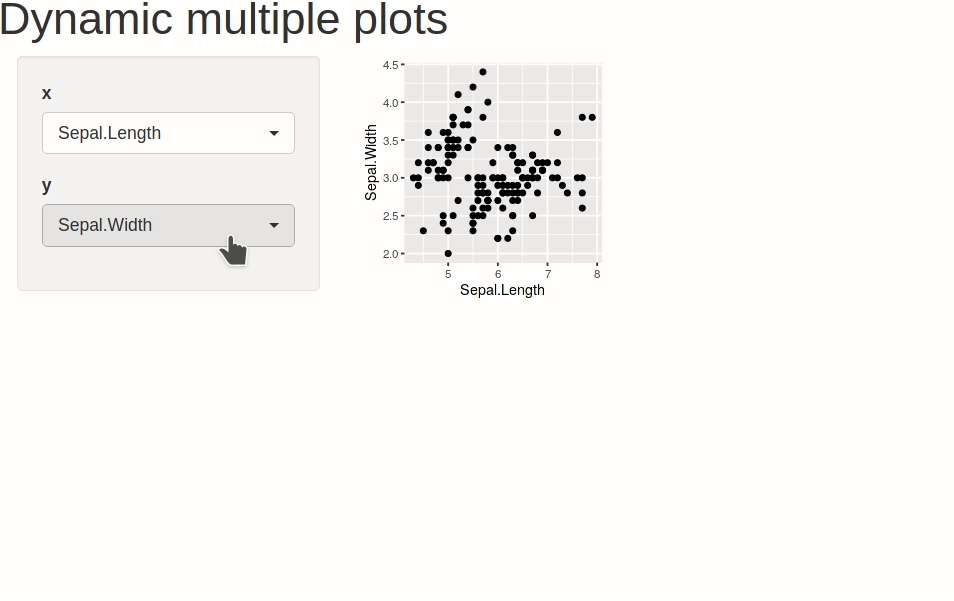The image size is (954, 601).
Task: Open the y variable Sepal.Width dropdown
Action: coord(167,225)
